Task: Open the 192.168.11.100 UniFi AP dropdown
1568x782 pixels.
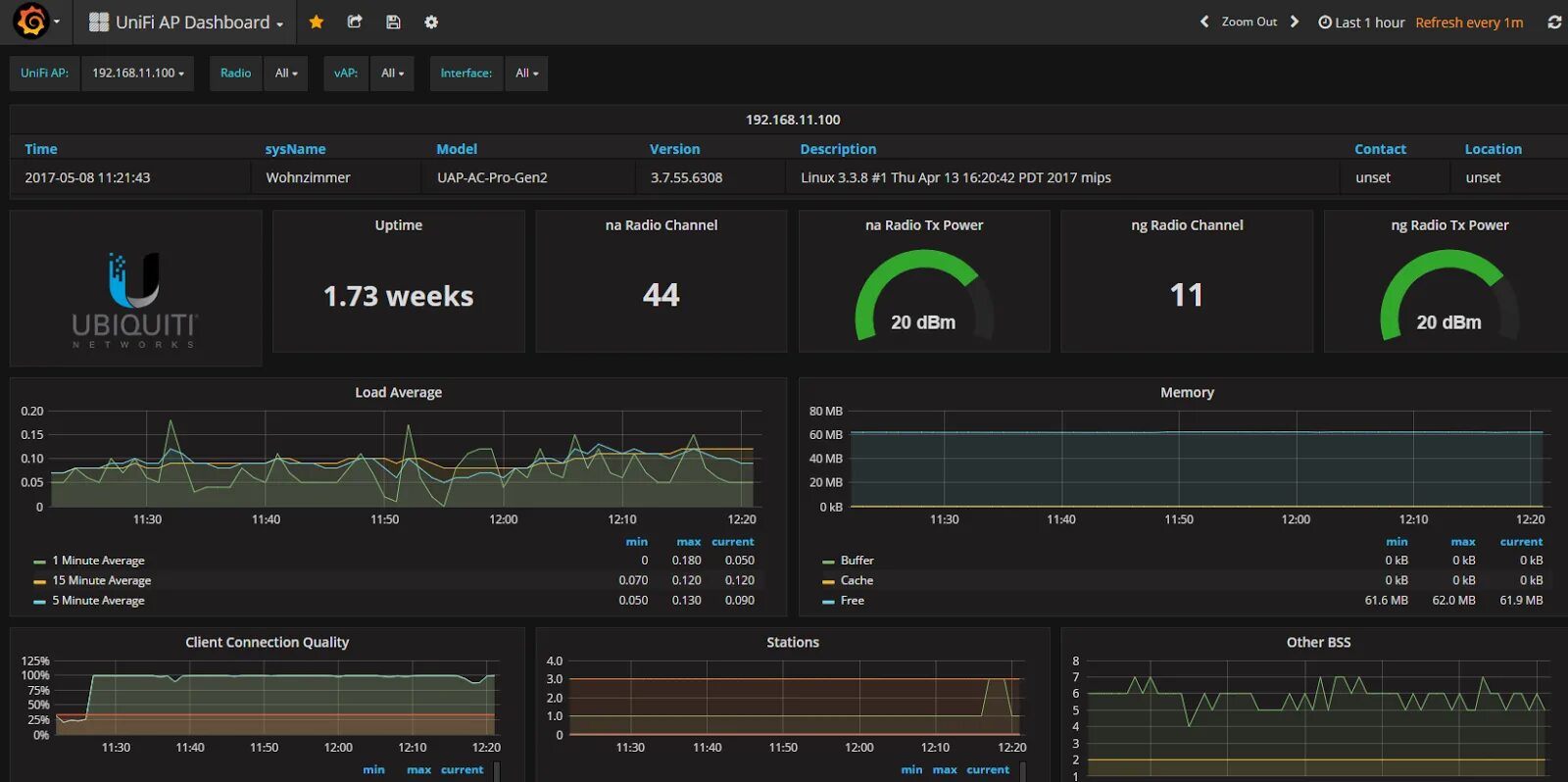Action: [138, 73]
